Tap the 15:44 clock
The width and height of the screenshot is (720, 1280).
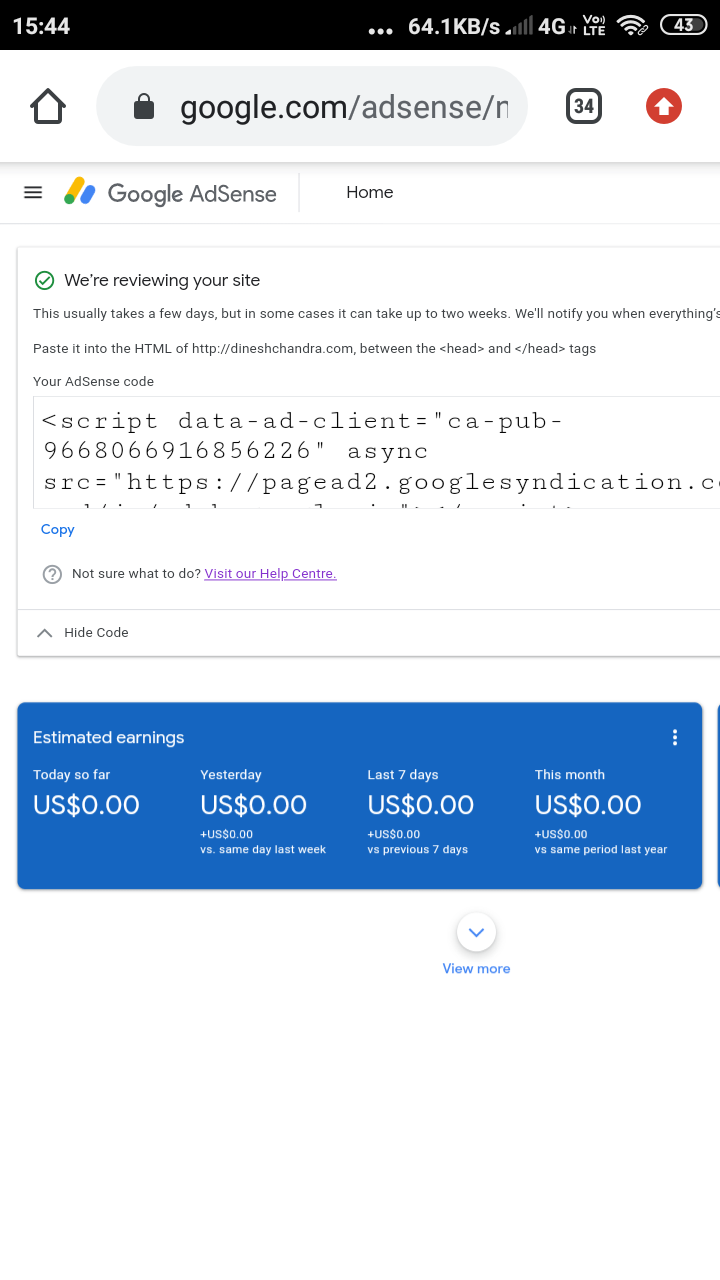tap(41, 26)
